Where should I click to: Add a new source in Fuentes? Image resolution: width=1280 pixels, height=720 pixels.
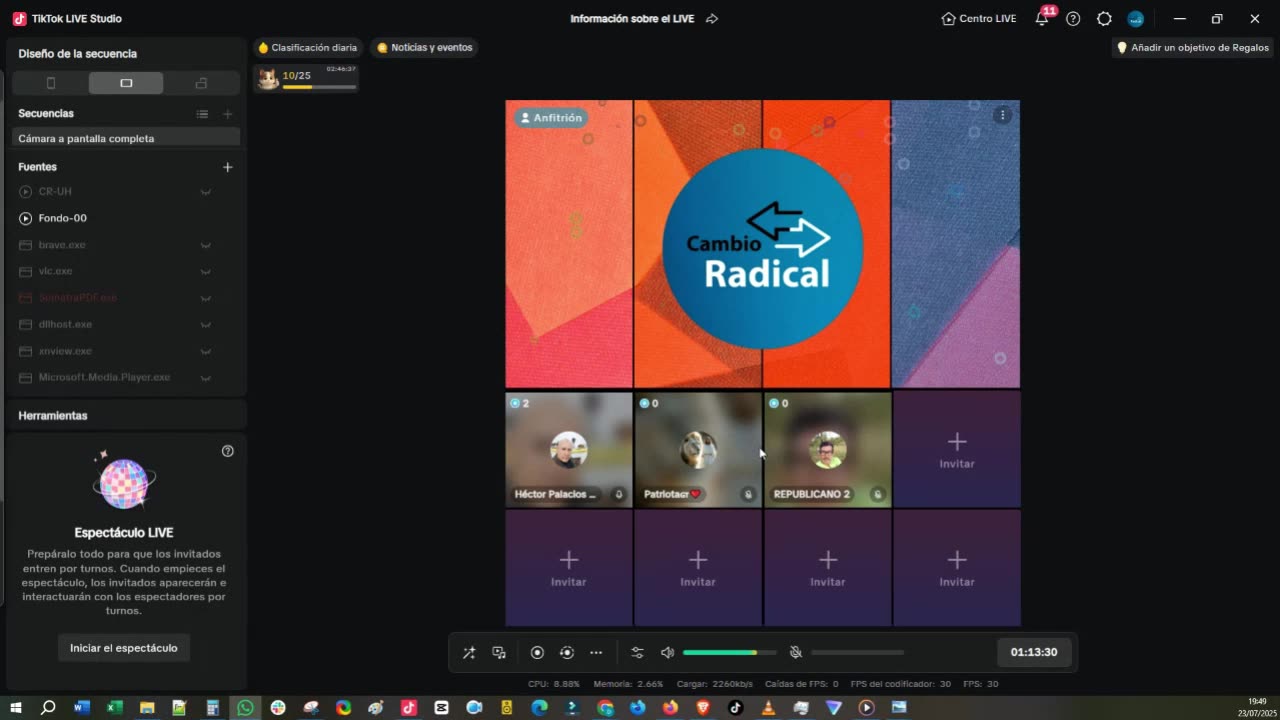click(228, 167)
